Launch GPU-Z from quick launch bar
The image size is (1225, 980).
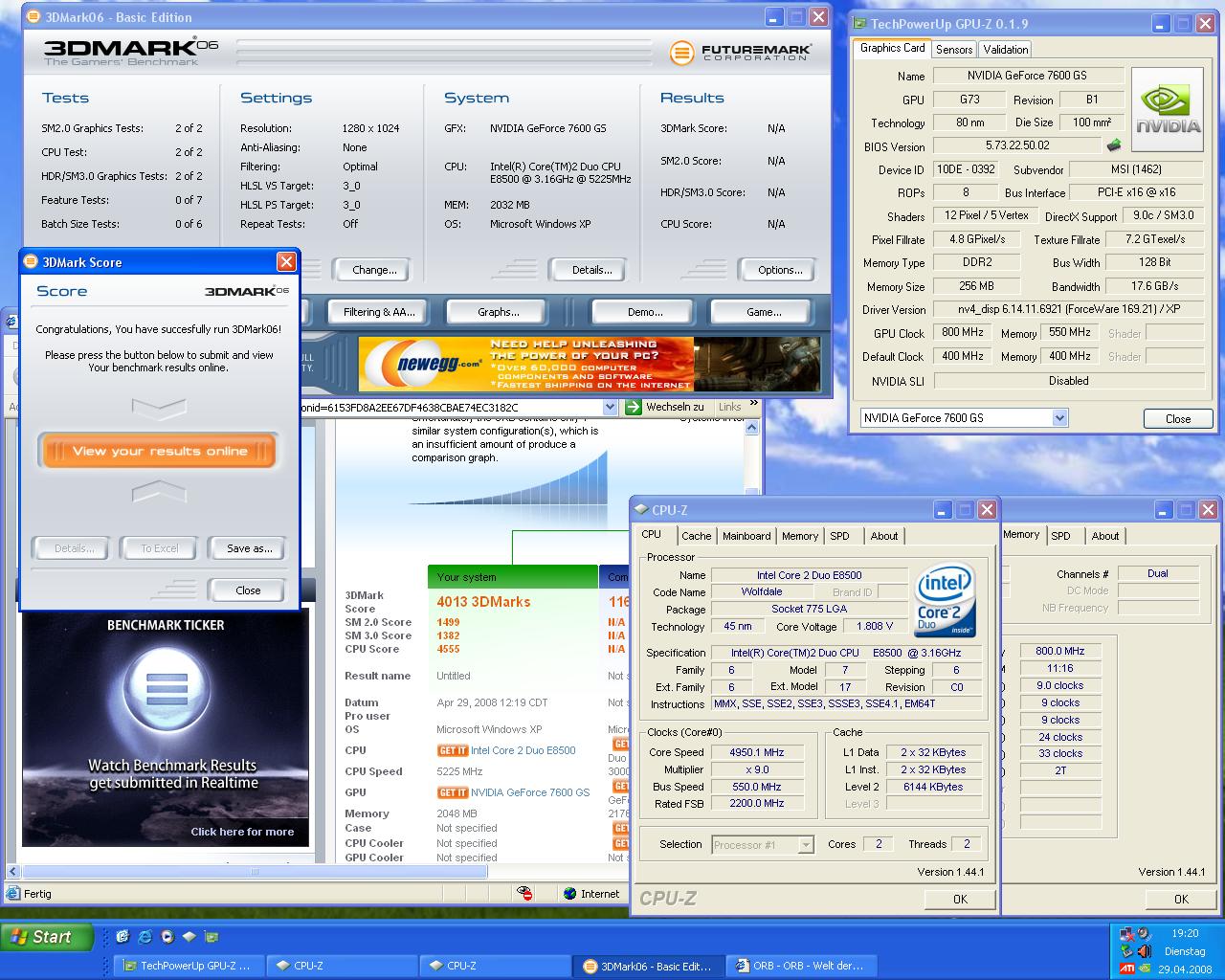pos(212,937)
